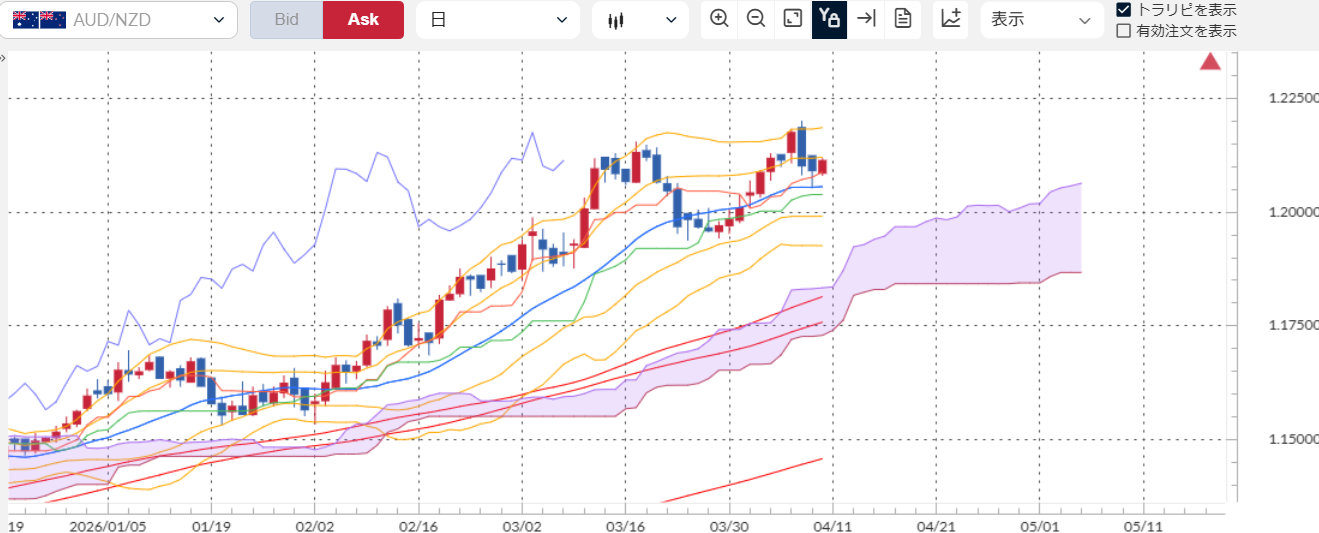This screenshot has width=1319, height=533.
Task: Click the 03/16 date axis label
Action: [625, 525]
